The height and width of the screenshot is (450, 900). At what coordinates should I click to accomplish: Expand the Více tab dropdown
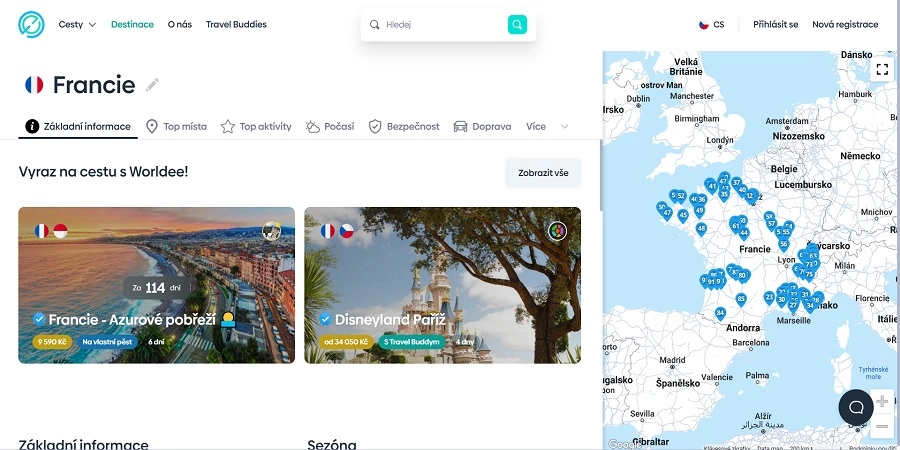point(547,127)
